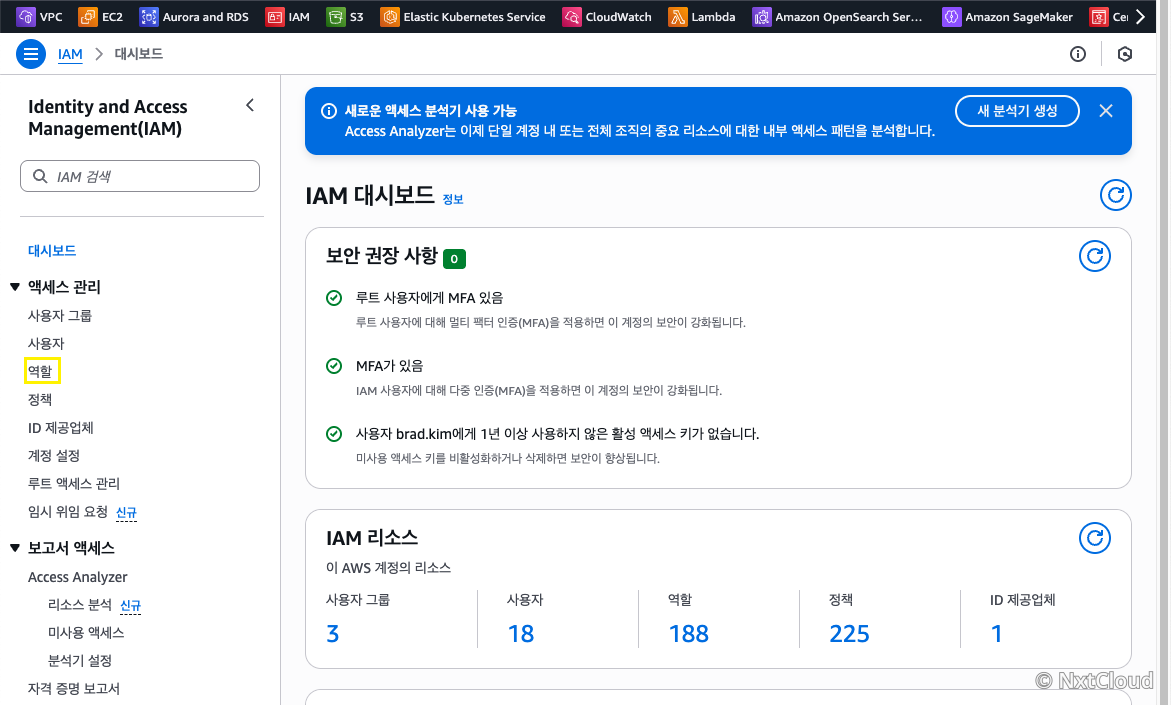Open 대시보드 in the sidebar

[x=52, y=251]
